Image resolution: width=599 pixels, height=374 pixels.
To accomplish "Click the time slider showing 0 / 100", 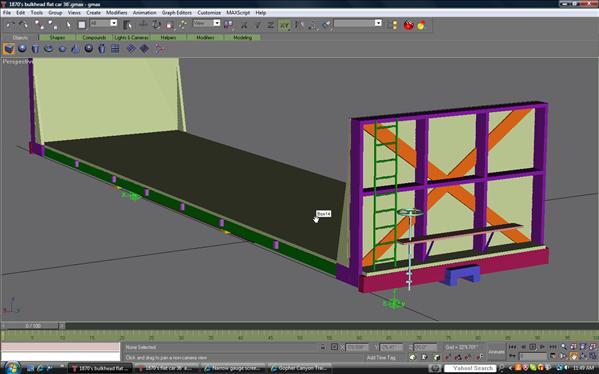I will point(33,326).
